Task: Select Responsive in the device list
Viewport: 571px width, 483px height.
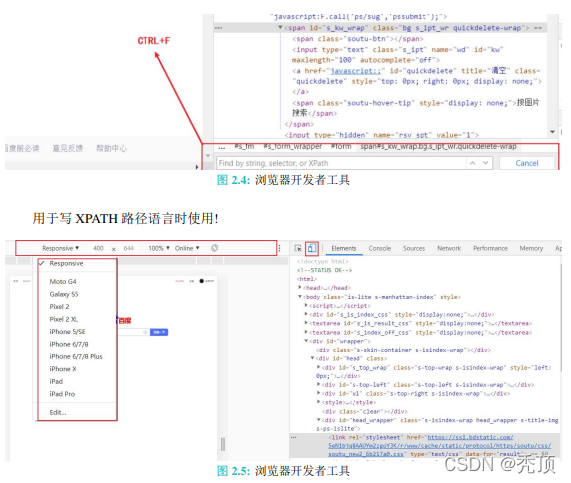Action: [66, 263]
